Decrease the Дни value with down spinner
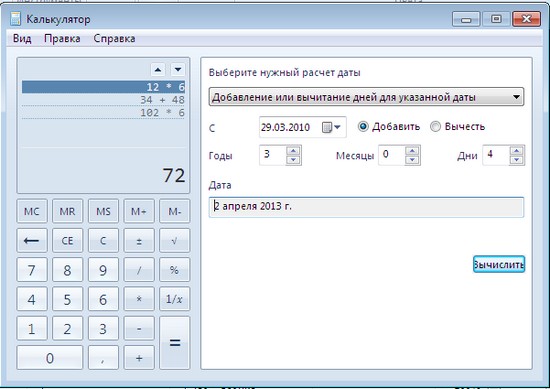 click(516, 160)
